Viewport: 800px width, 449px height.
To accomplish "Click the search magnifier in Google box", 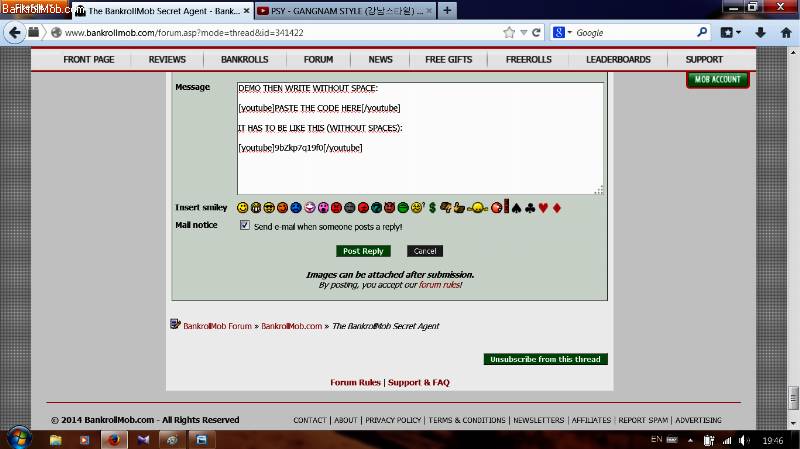I will click(702, 32).
